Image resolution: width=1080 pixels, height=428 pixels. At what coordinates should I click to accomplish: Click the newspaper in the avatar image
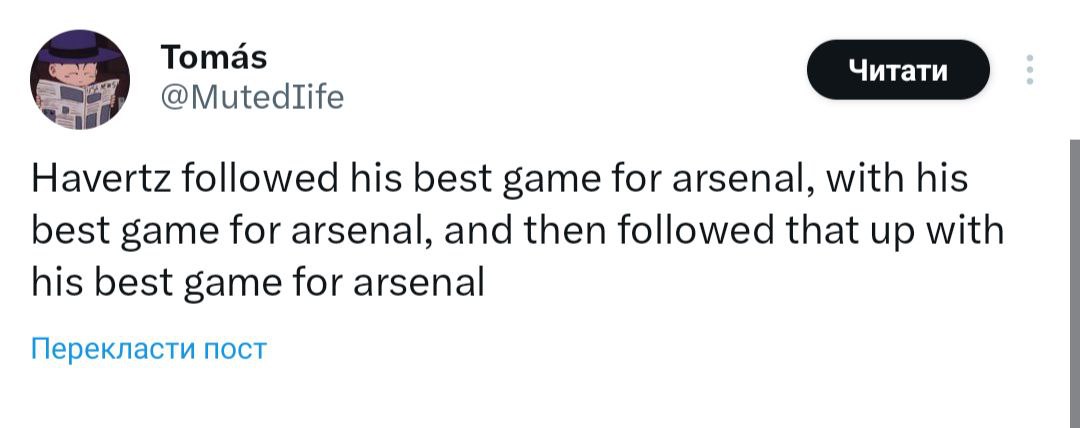pyautogui.click(x=78, y=100)
